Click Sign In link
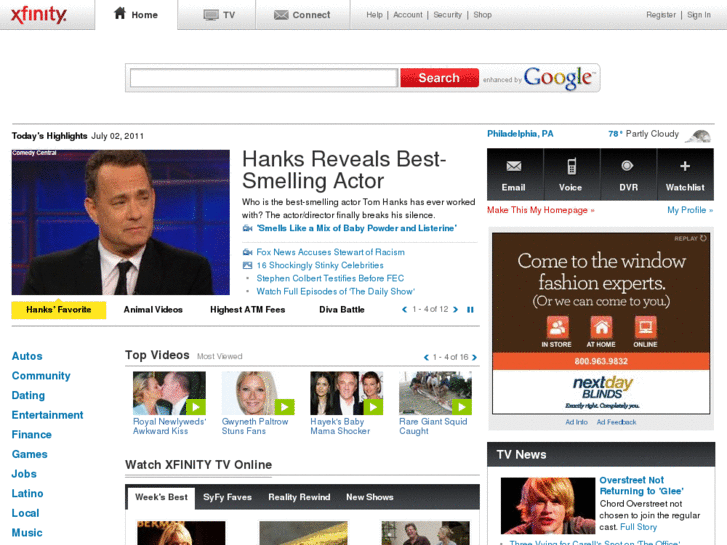 click(x=699, y=15)
